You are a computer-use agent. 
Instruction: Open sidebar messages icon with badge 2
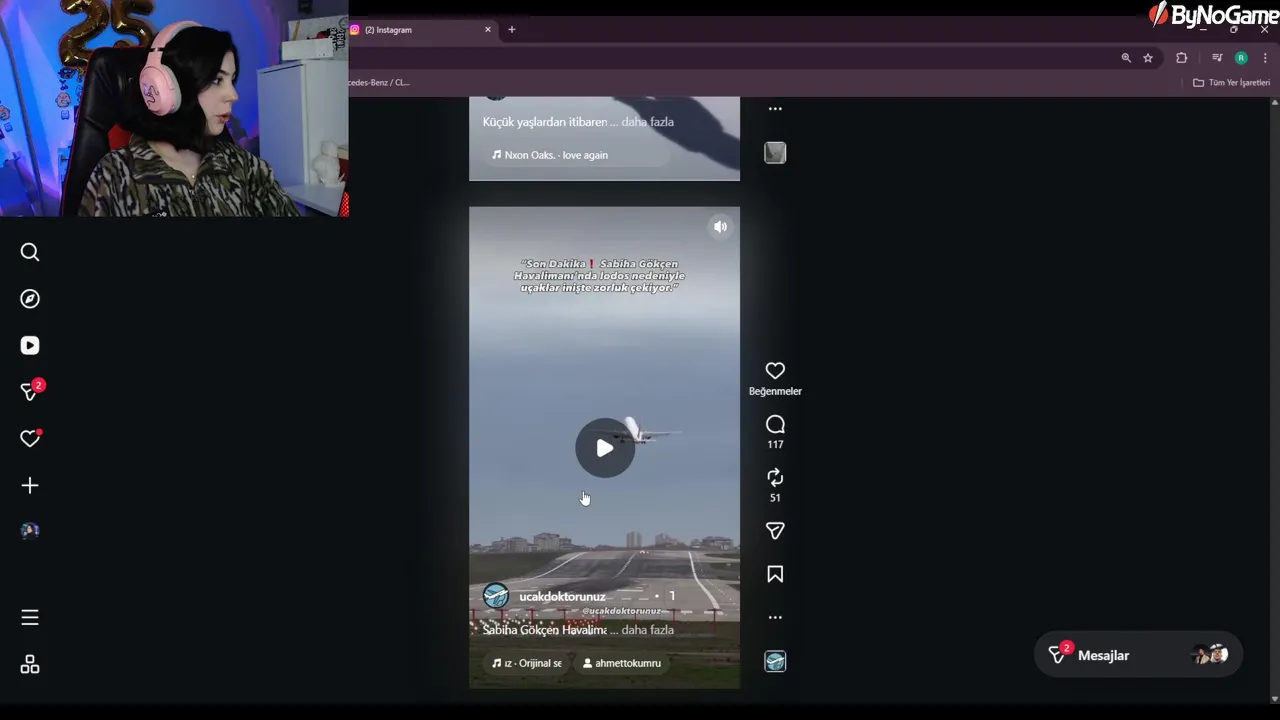click(30, 391)
